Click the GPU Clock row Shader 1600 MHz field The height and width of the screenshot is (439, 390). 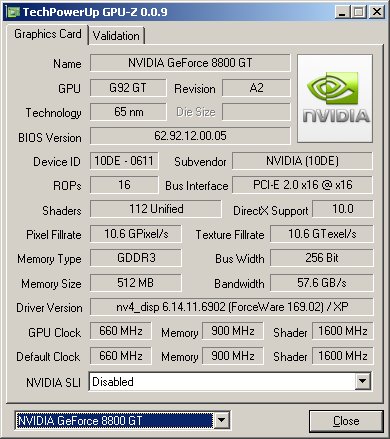(x=343, y=331)
